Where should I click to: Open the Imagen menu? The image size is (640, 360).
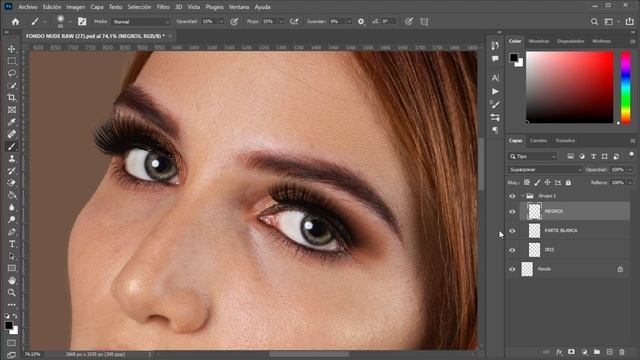(x=76, y=7)
